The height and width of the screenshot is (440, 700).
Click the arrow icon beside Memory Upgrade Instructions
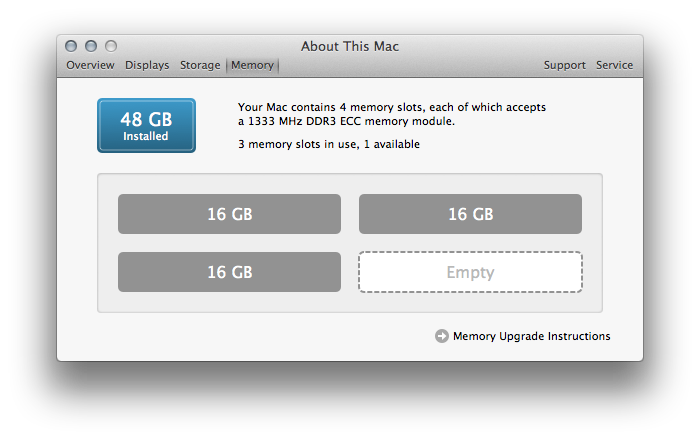442,336
